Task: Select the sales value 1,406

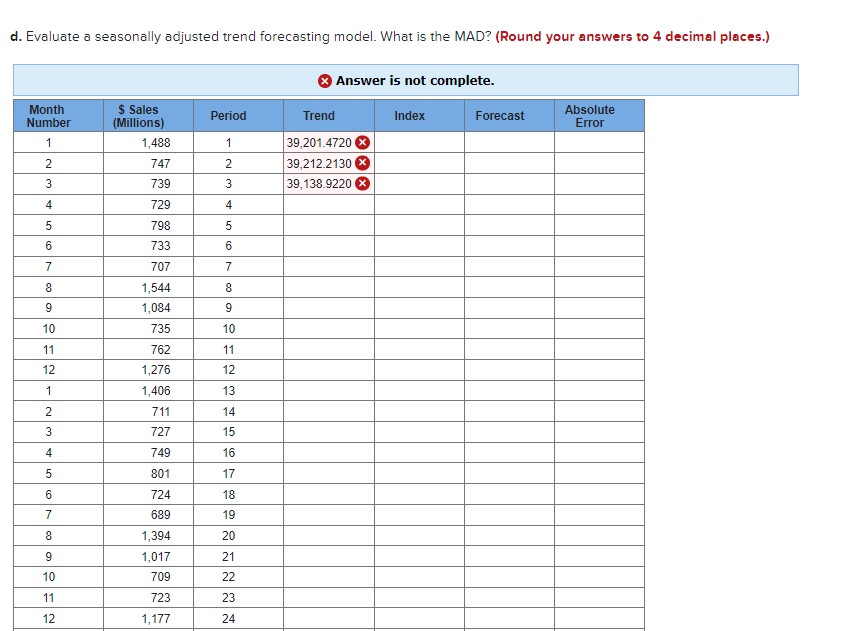Action: (156, 391)
